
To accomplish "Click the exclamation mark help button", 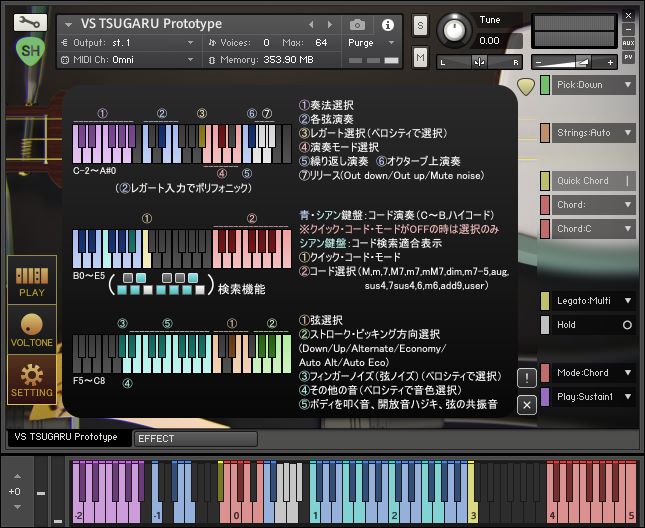I will (527, 378).
